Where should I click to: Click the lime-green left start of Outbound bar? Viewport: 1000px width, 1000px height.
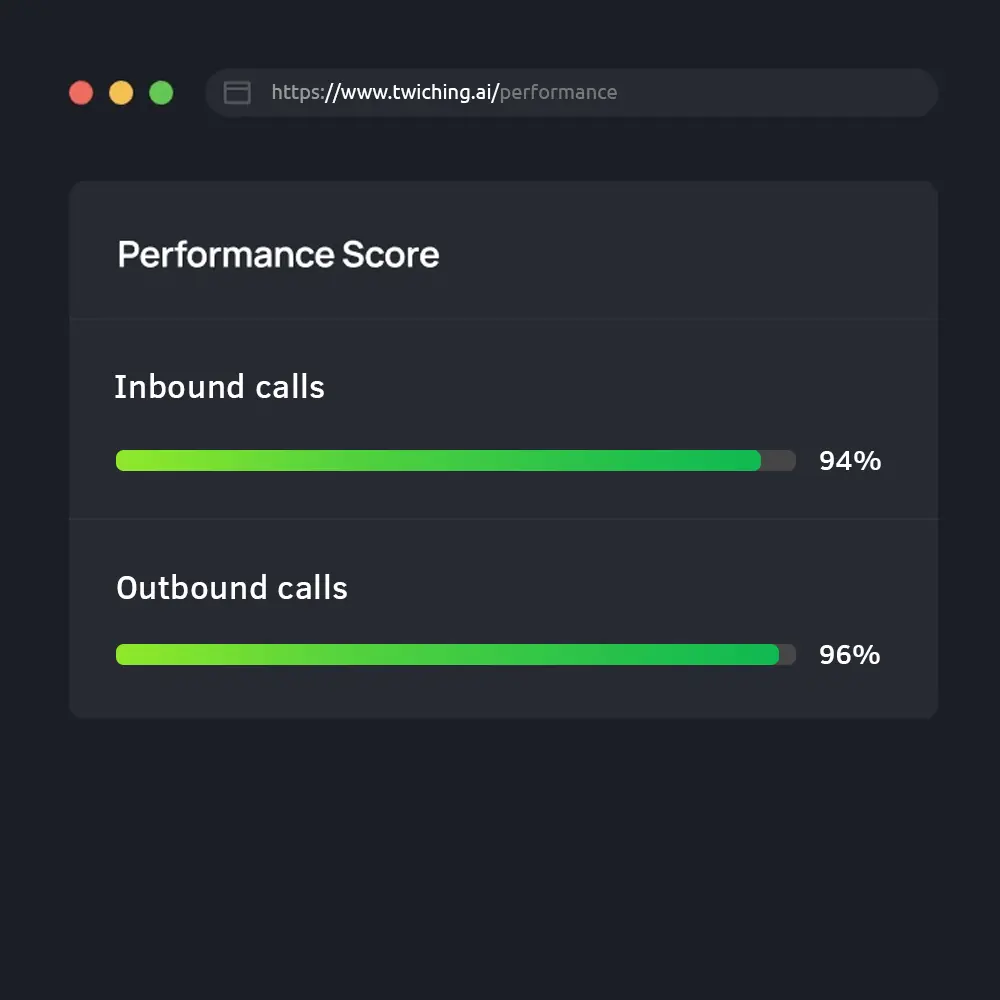click(x=130, y=655)
